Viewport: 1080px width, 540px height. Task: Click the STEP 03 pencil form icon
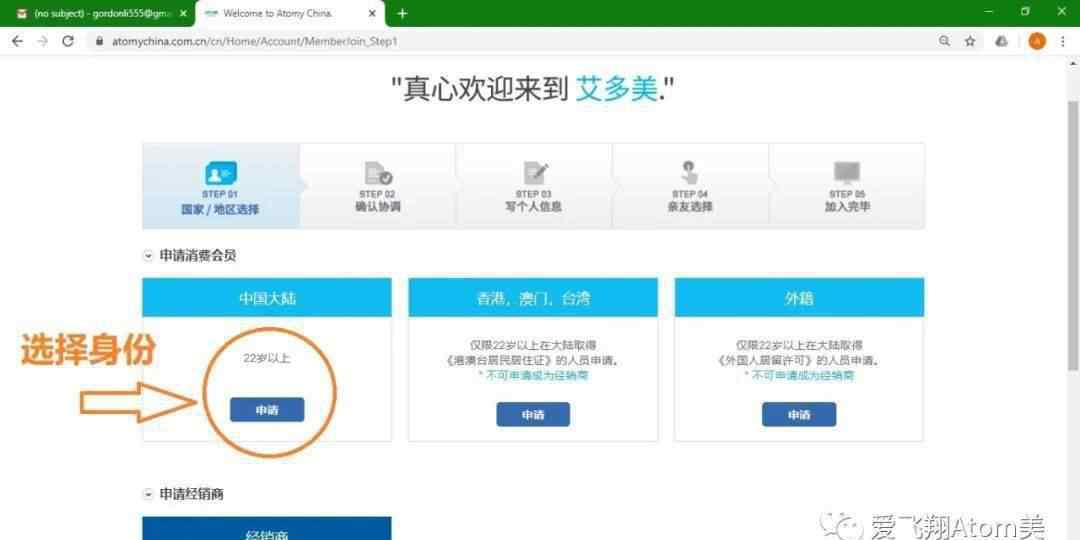[x=535, y=173]
